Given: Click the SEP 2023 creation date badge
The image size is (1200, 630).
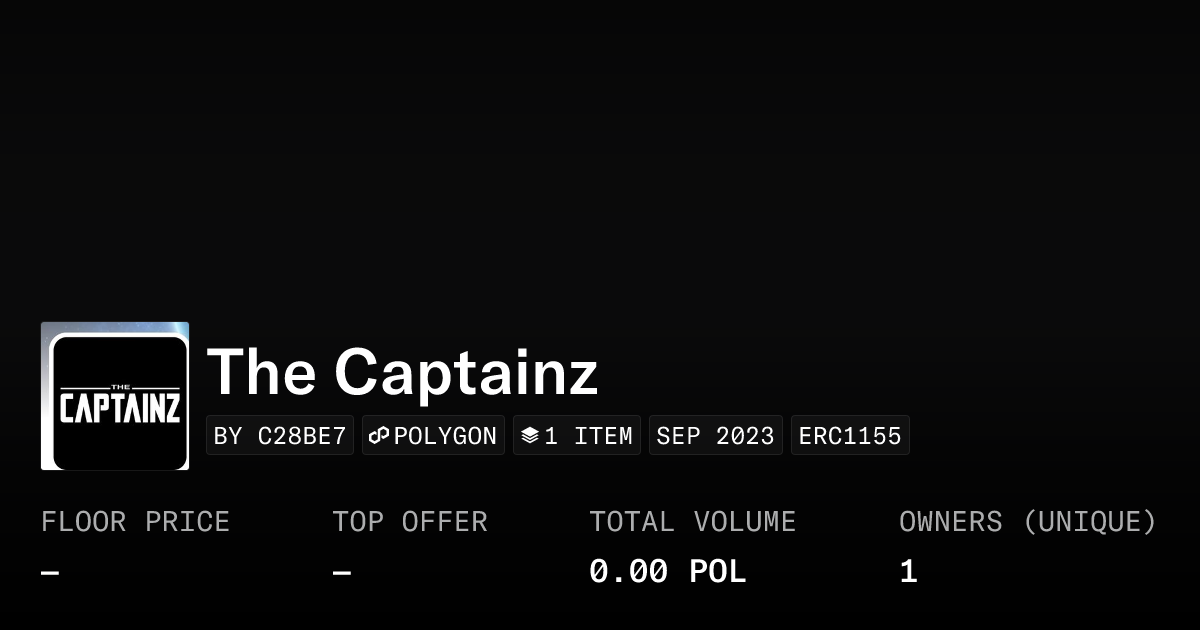Looking at the screenshot, I should point(715,436).
